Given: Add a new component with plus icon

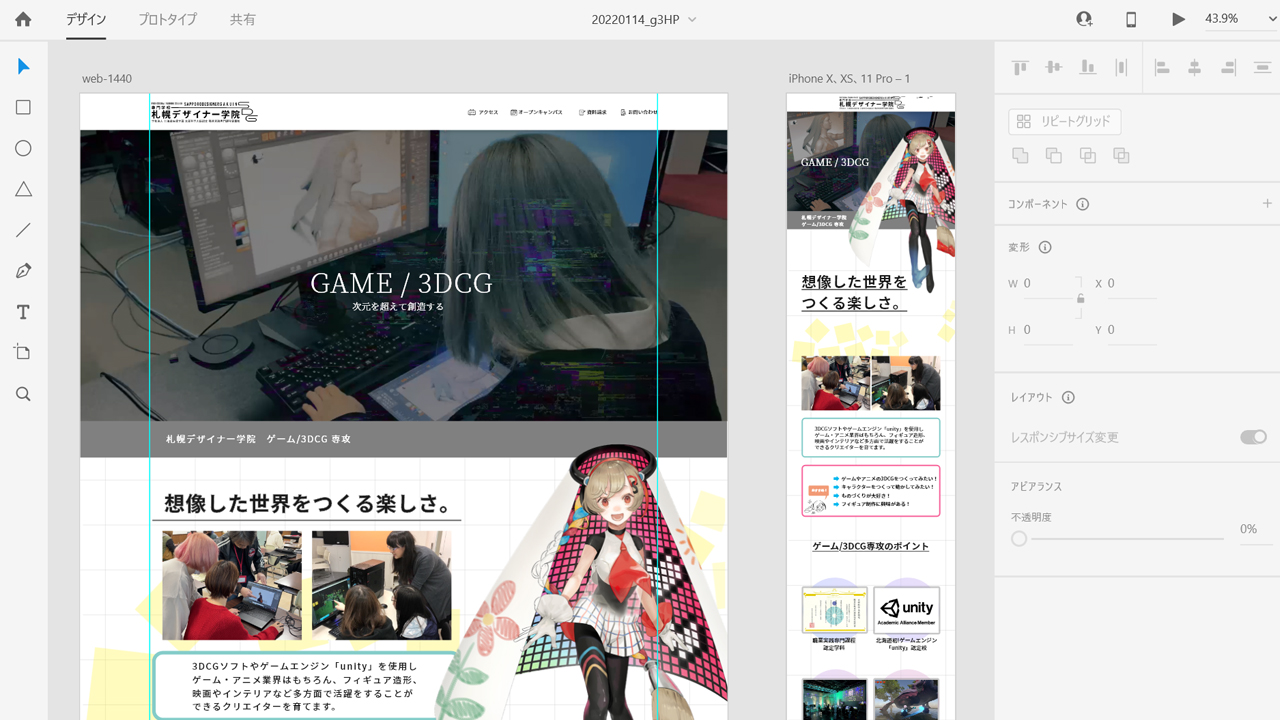Looking at the screenshot, I should point(1267,203).
